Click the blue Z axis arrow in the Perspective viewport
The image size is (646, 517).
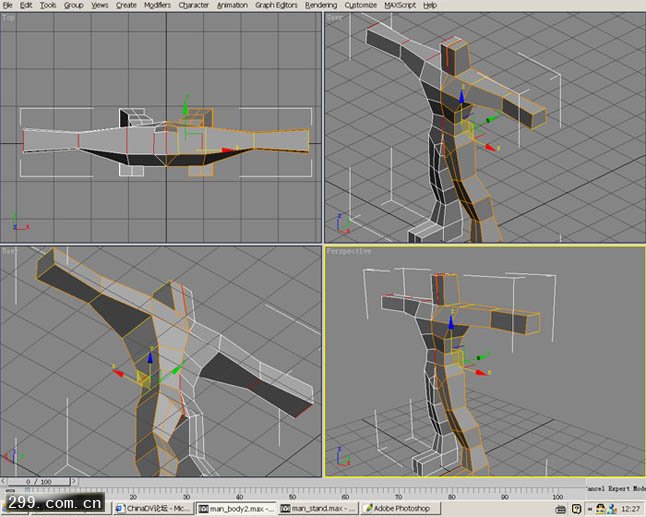[451, 322]
